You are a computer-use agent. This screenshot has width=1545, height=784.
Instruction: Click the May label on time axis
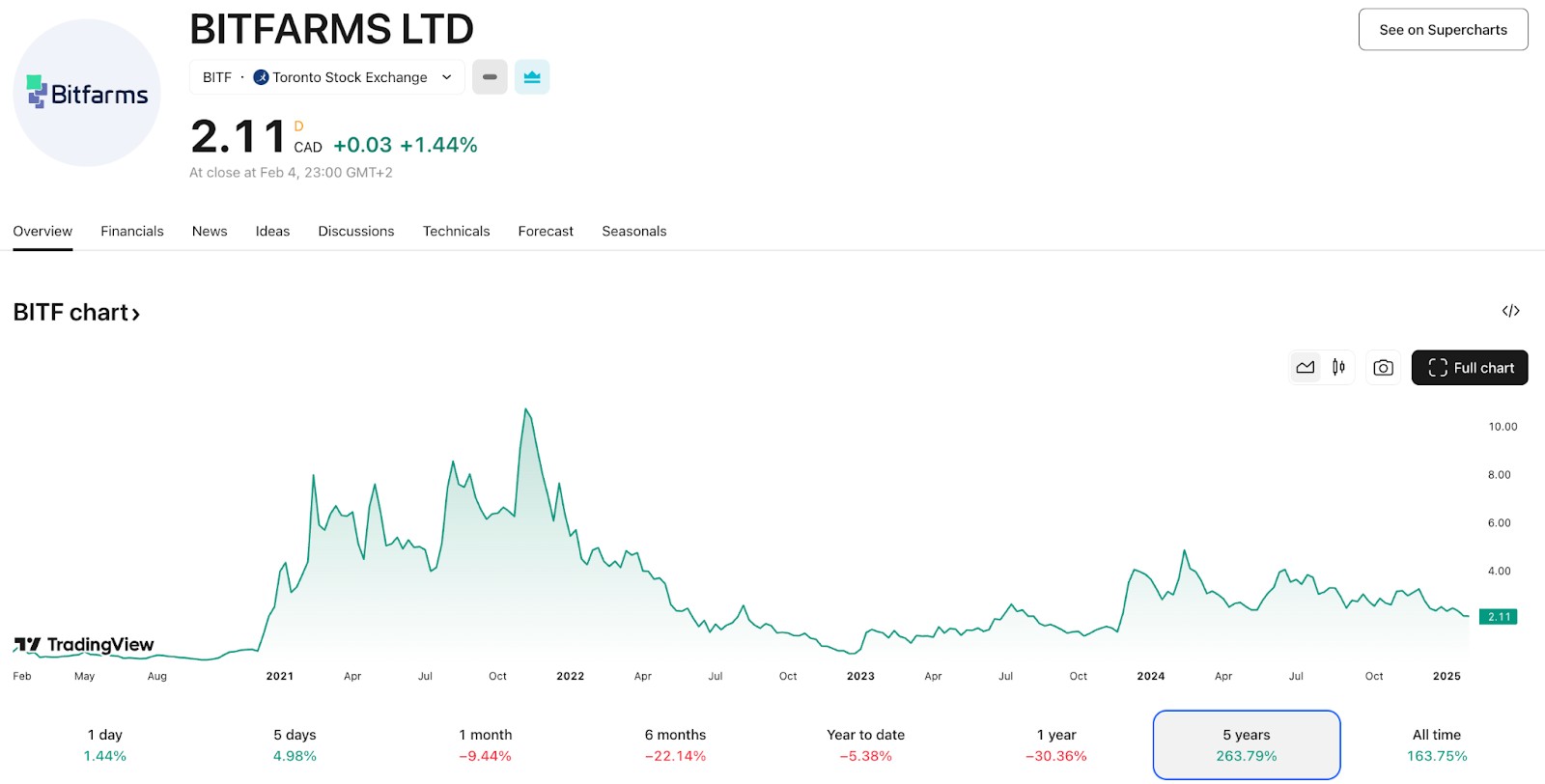[x=85, y=676]
